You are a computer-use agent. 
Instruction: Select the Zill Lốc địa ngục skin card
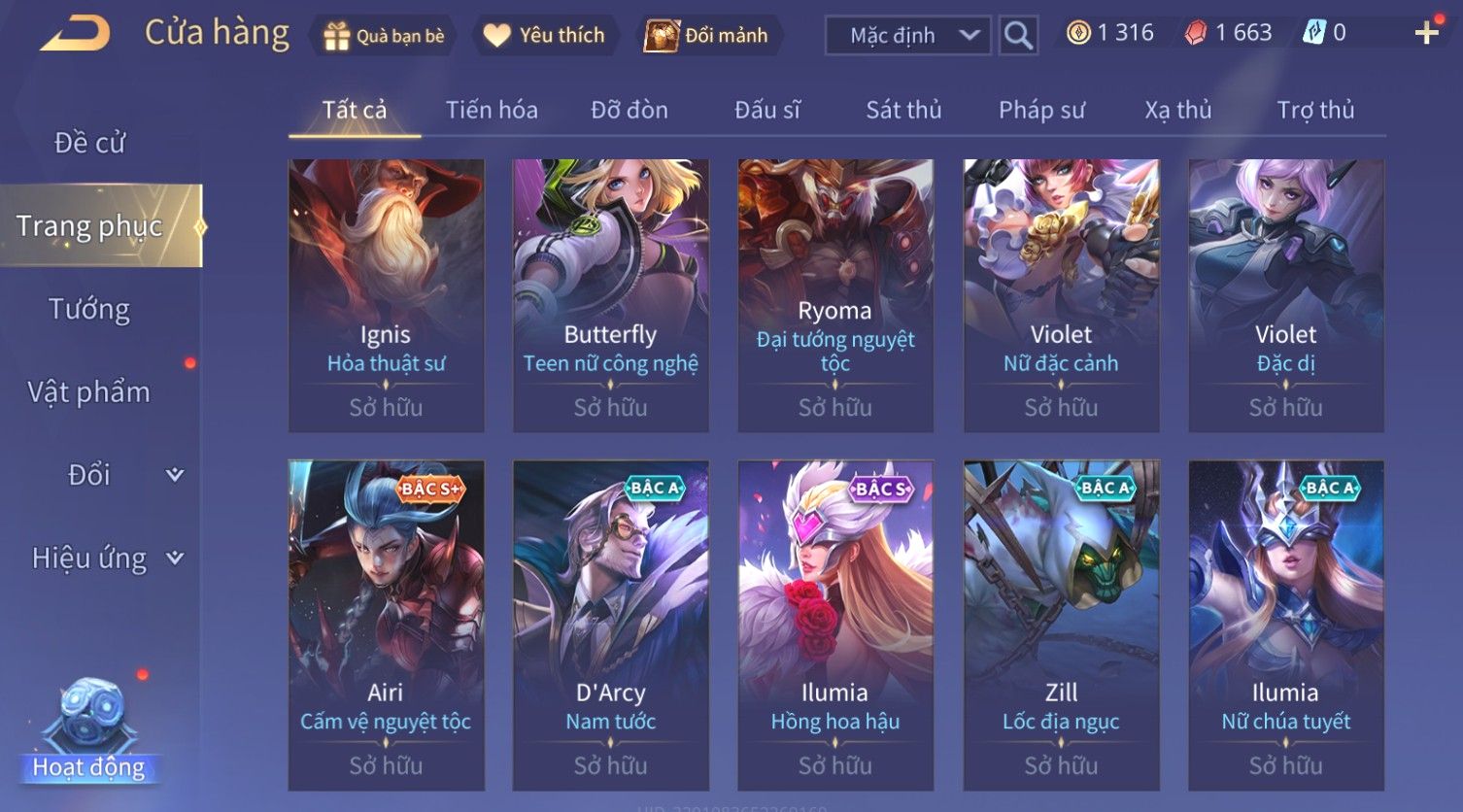(1061, 626)
